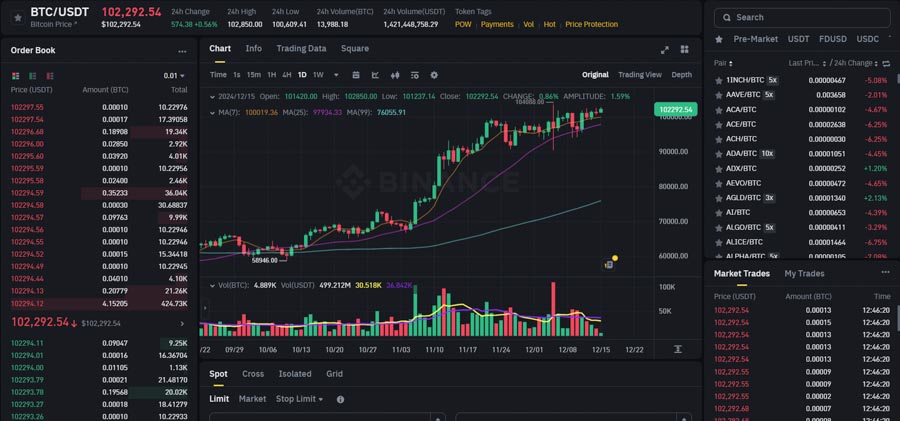
Task: Click the Market Trades list scrollbar
Action: point(898,318)
